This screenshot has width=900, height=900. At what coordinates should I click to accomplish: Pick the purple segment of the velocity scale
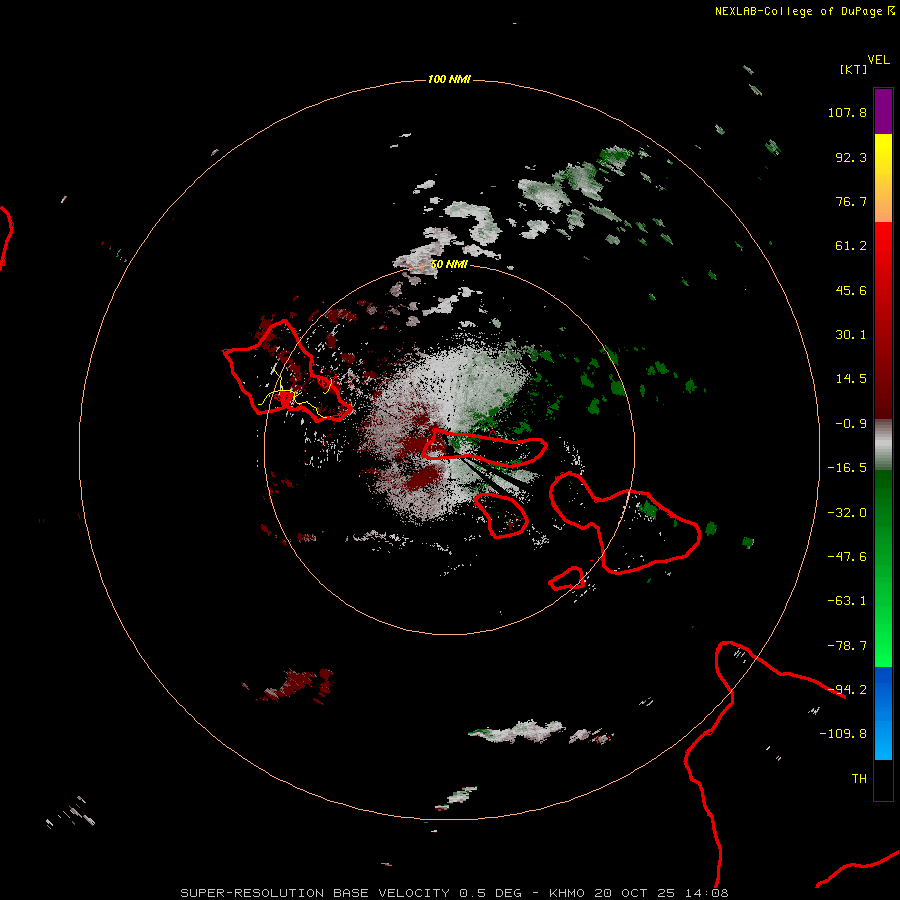tap(883, 111)
